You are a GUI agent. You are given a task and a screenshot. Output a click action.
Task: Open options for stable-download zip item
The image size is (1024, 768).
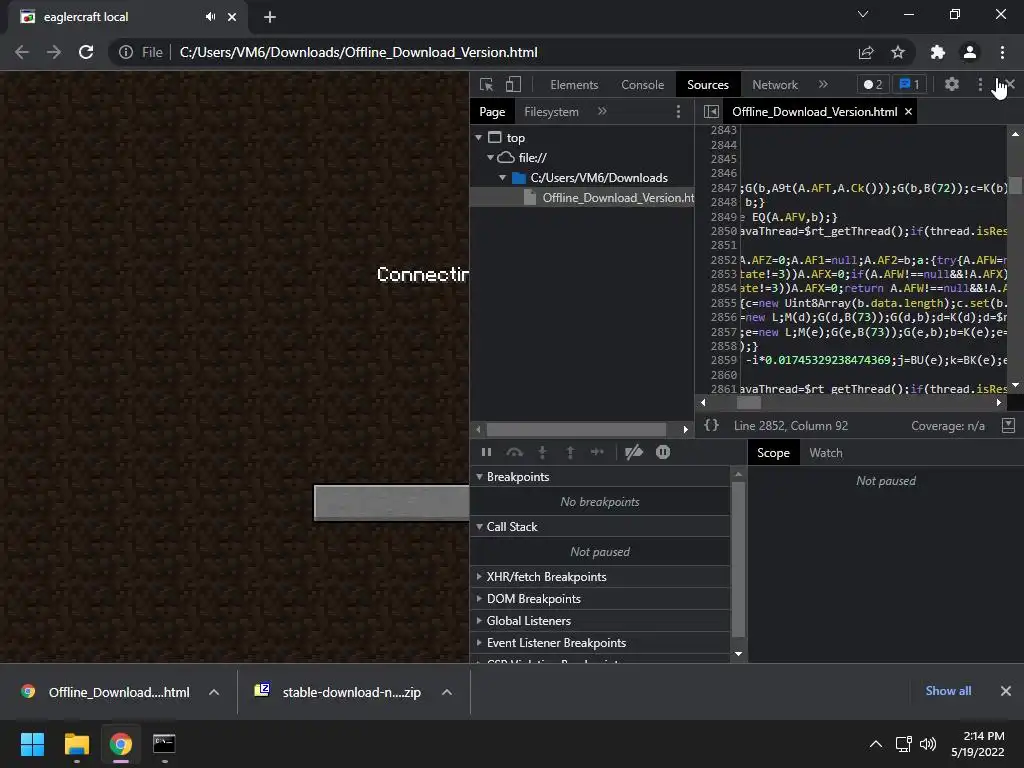pyautogui.click(x=447, y=692)
